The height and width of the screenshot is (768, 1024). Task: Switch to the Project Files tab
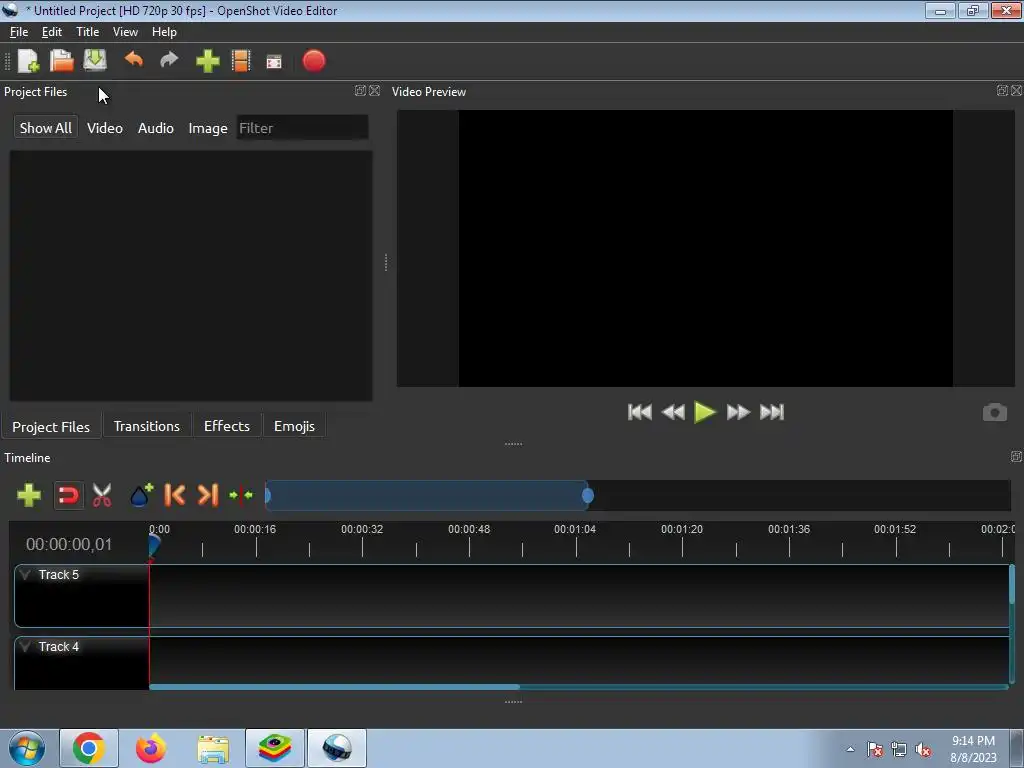pyautogui.click(x=51, y=426)
